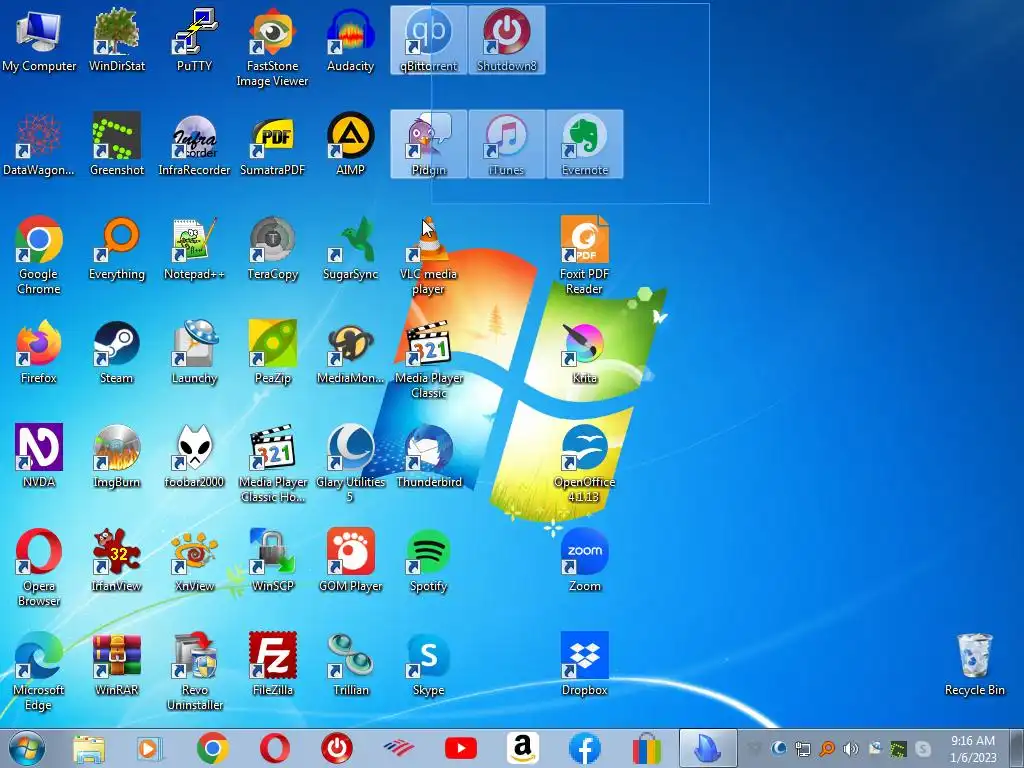Click the volume speaker tray icon
Viewport: 1024px width, 768px height.
(850, 749)
